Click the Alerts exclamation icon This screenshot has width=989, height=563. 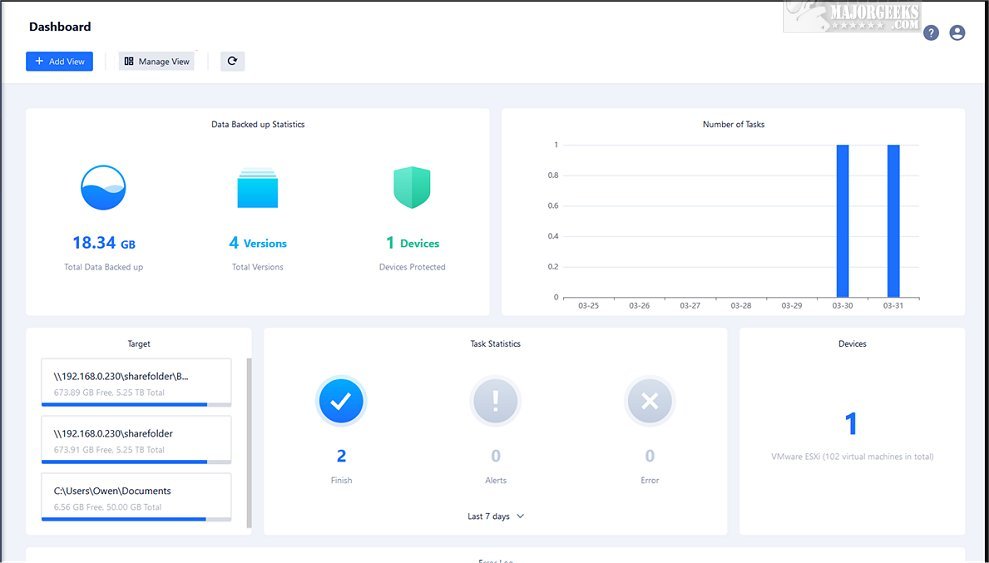(495, 401)
